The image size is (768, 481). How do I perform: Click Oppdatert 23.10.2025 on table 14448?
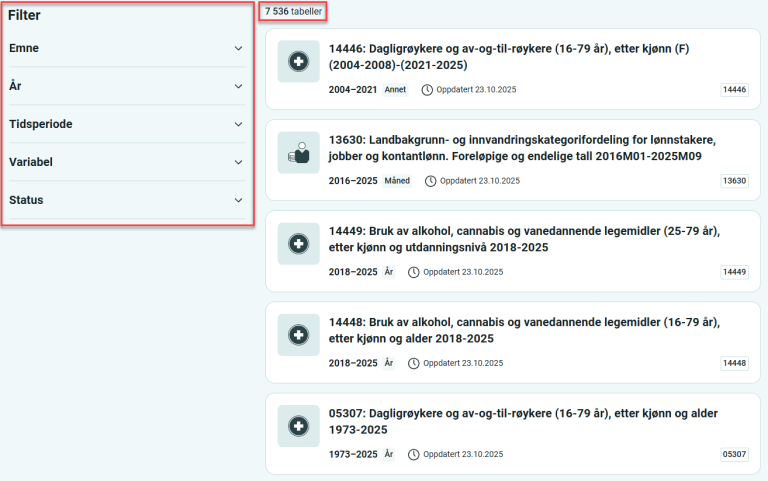[463, 363]
